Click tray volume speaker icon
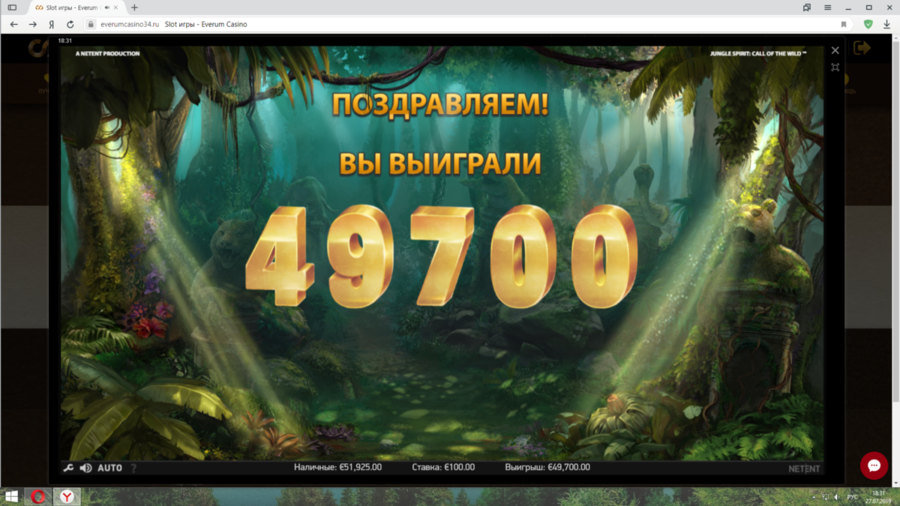Image resolution: width=900 pixels, height=506 pixels. tap(836, 497)
